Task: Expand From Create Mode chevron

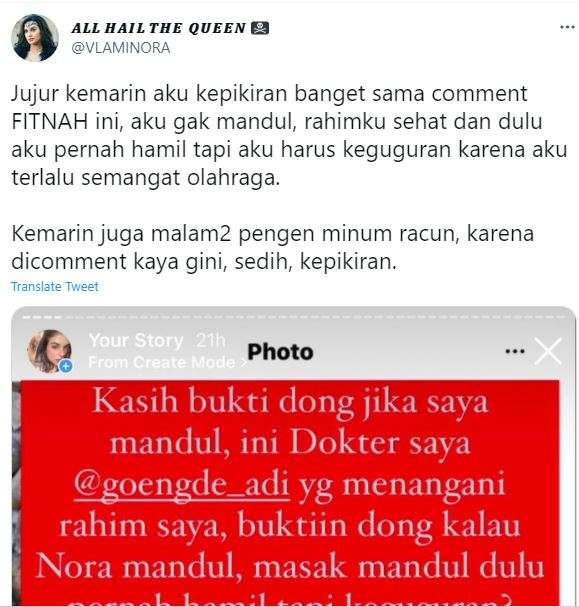Action: [x=243, y=363]
